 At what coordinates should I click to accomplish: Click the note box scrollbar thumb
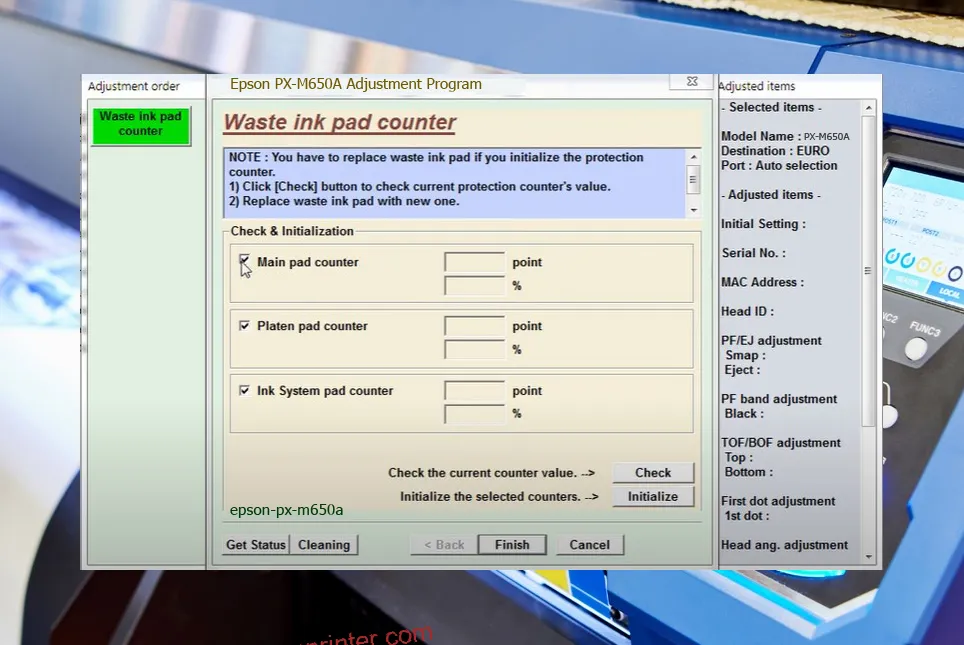point(693,180)
